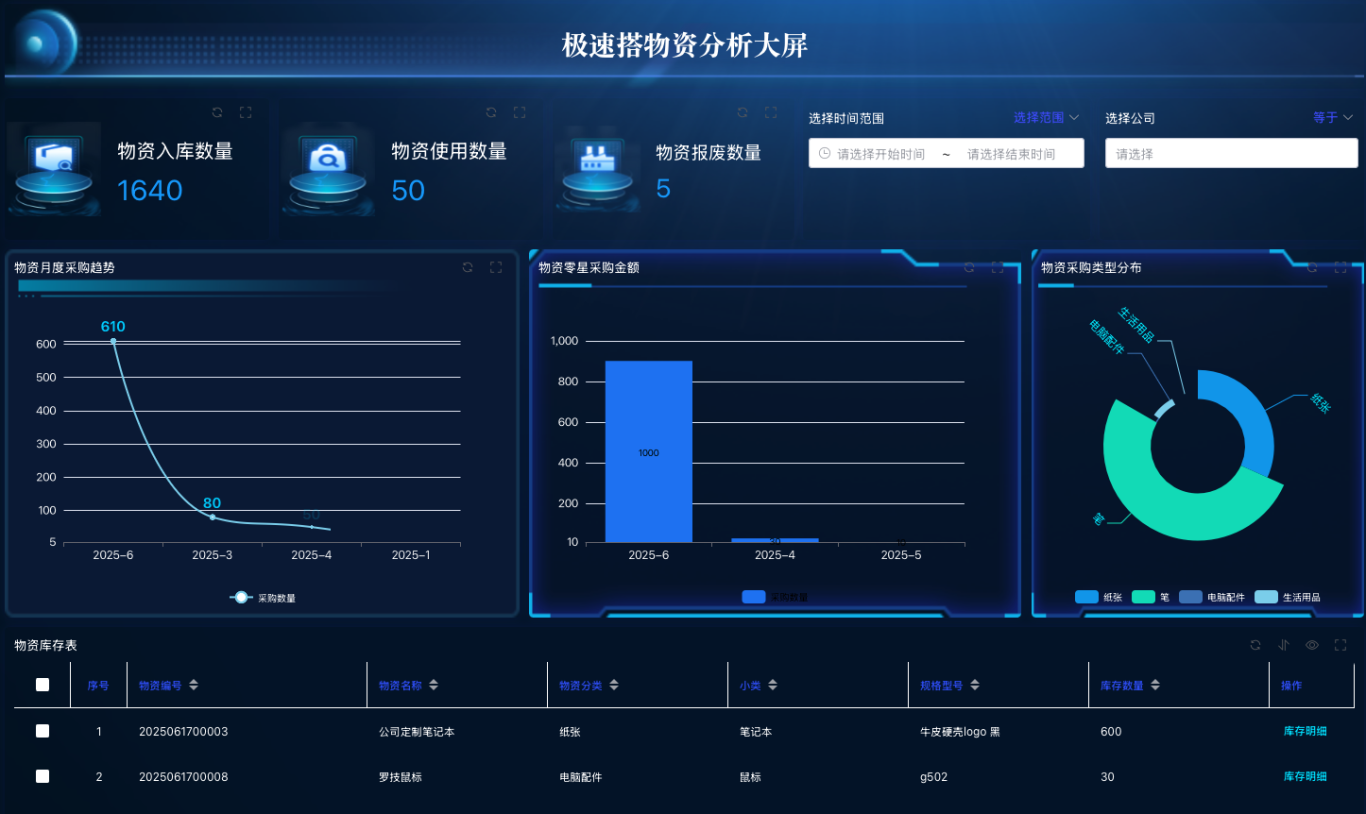
Task: Open fullscreen for the 物资零星采购金额 chart
Action: pyautogui.click(x=997, y=267)
